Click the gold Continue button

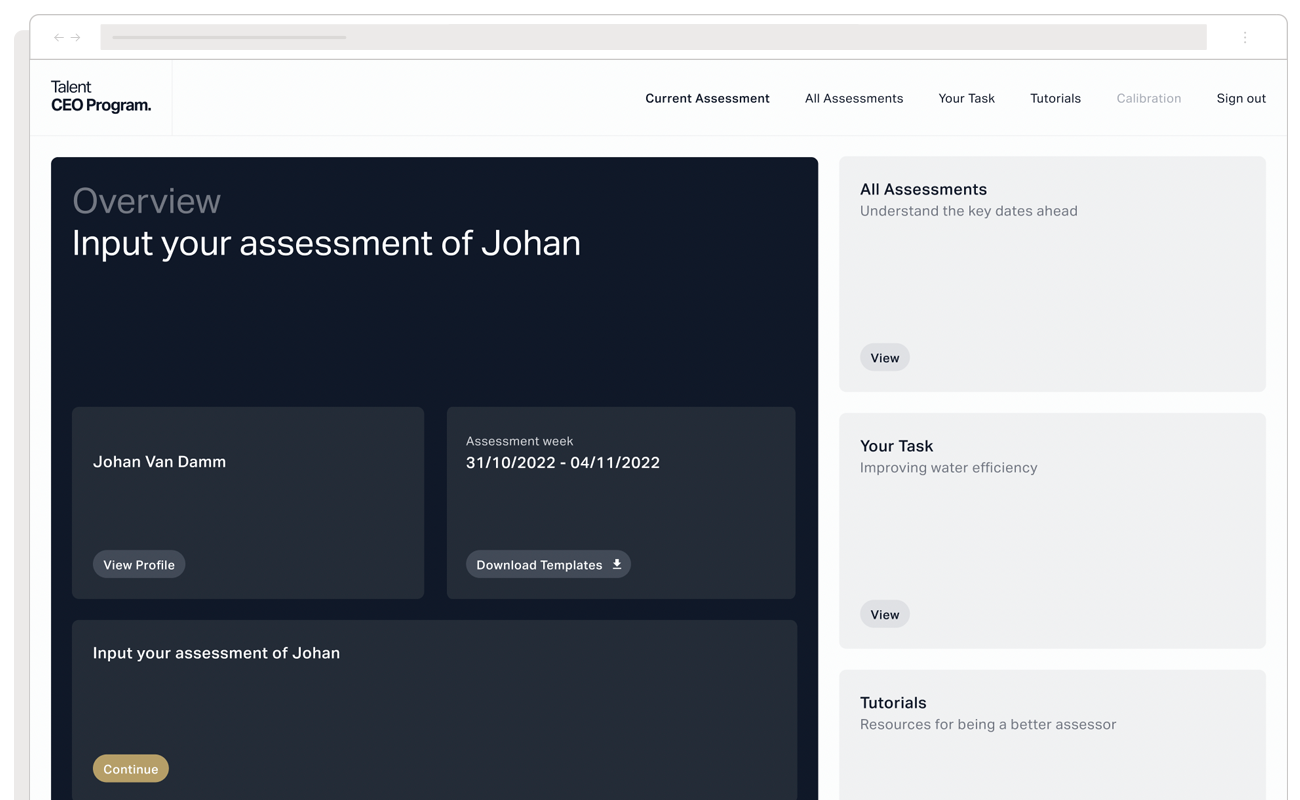(x=131, y=768)
